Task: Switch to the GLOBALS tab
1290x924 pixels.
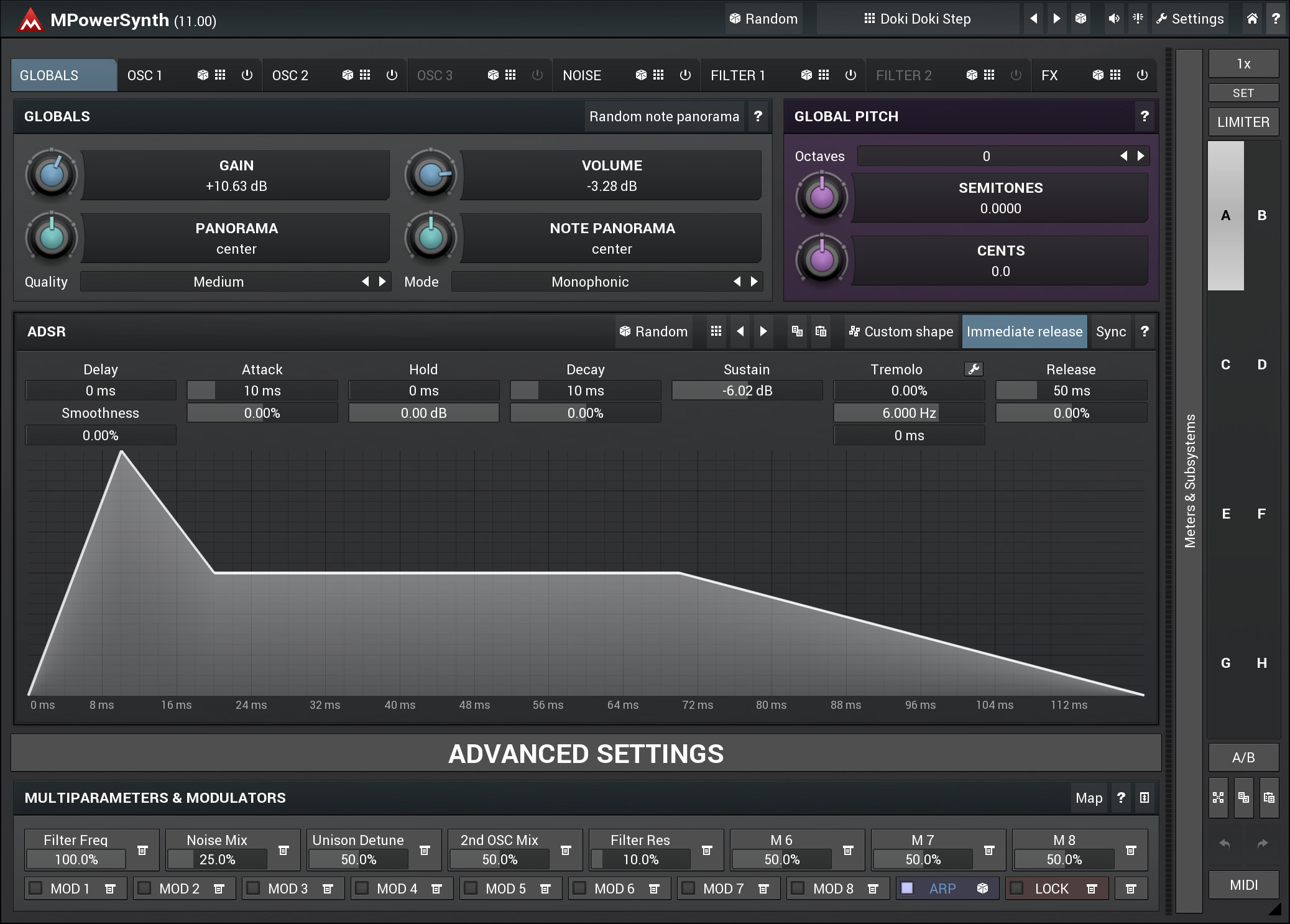Action: (63, 75)
